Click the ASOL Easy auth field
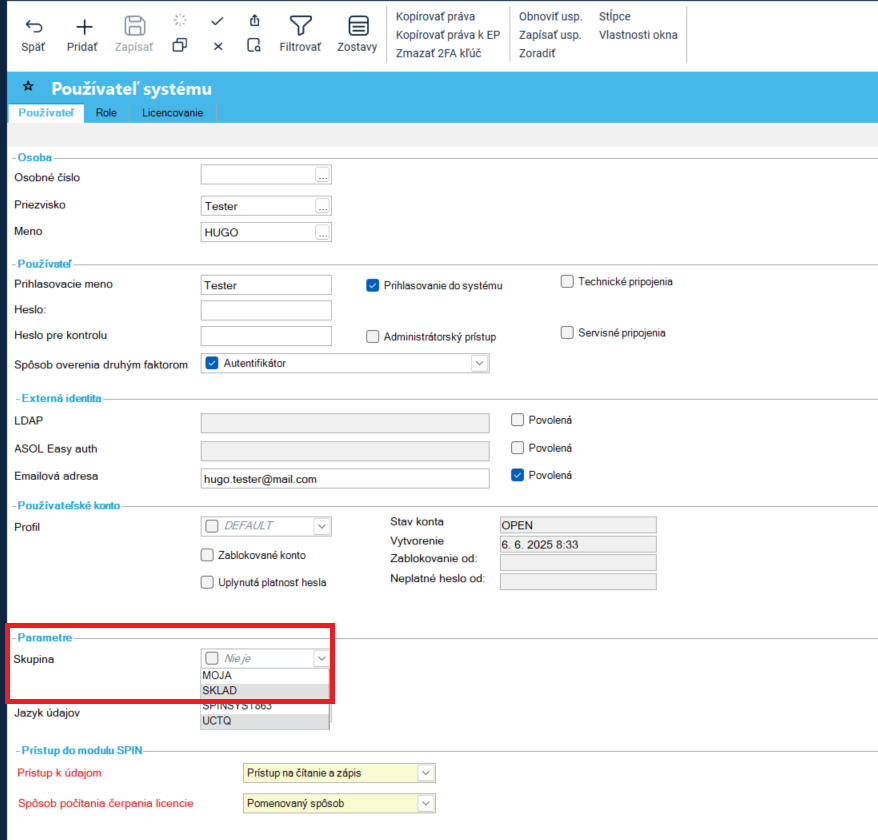This screenshot has width=878, height=840. click(x=345, y=451)
